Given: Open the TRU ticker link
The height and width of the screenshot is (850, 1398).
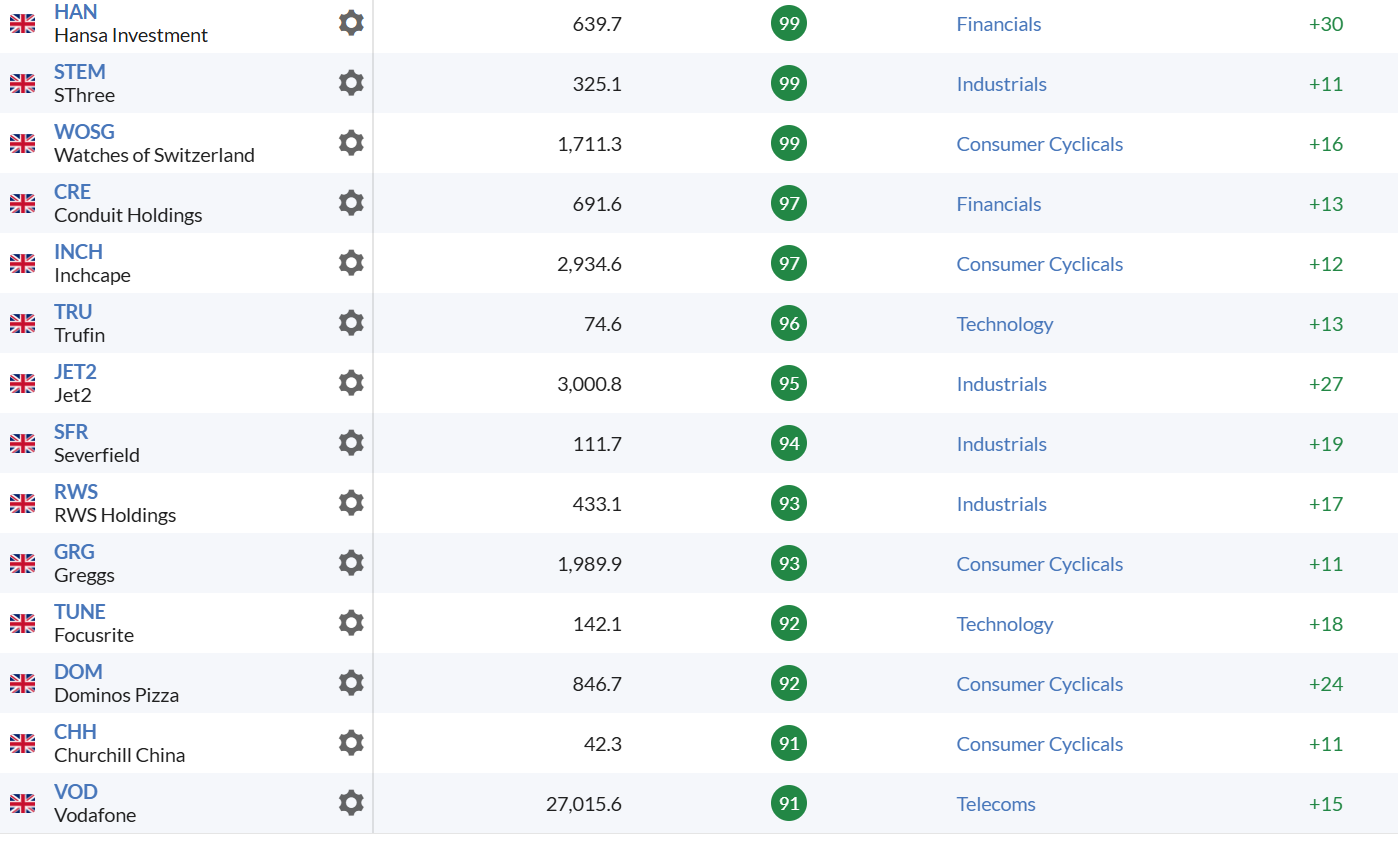Looking at the screenshot, I should (73, 312).
